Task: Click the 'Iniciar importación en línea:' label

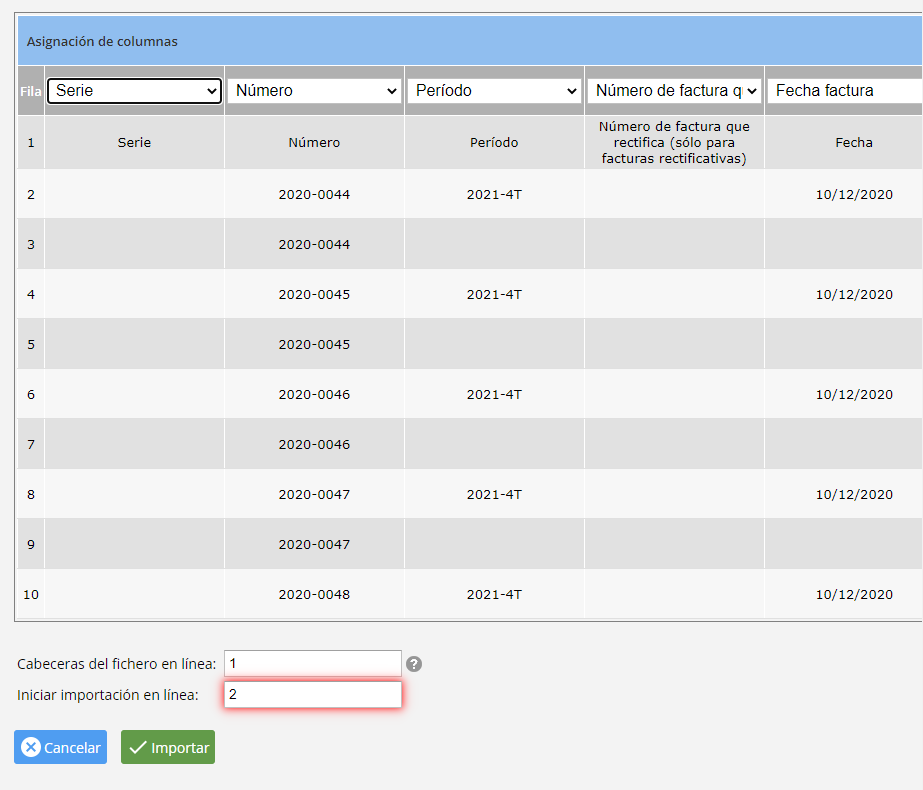Action: click(108, 695)
